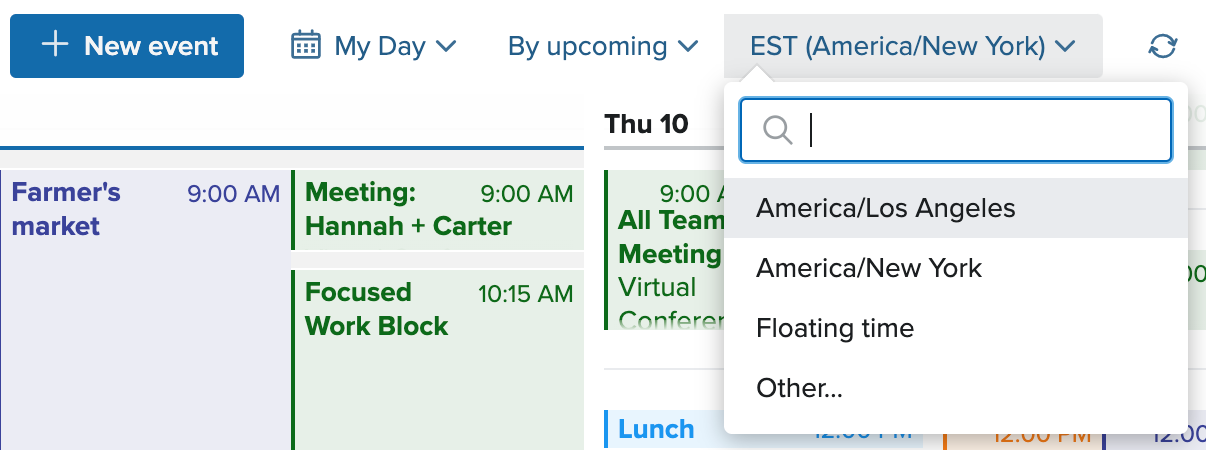Select America/Los Angeles timezone
Image resolution: width=1206 pixels, height=450 pixels.
tap(956, 208)
